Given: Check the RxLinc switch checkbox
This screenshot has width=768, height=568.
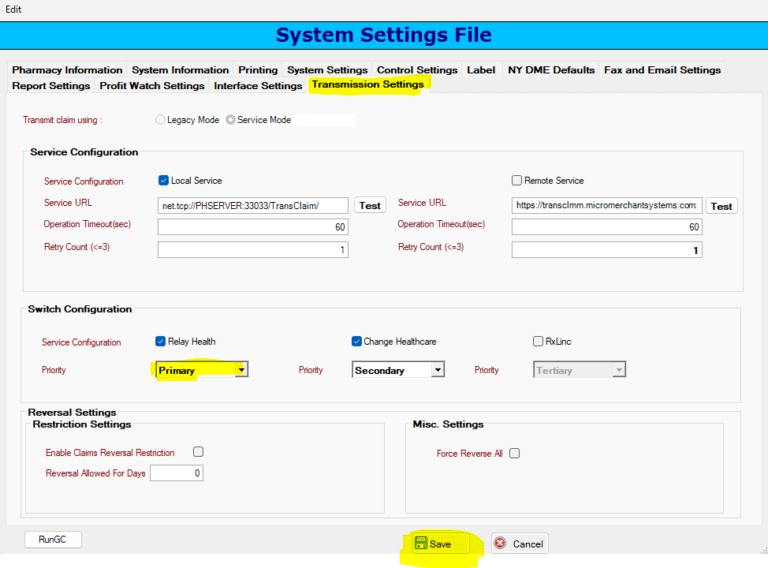Looking at the screenshot, I should (538, 341).
